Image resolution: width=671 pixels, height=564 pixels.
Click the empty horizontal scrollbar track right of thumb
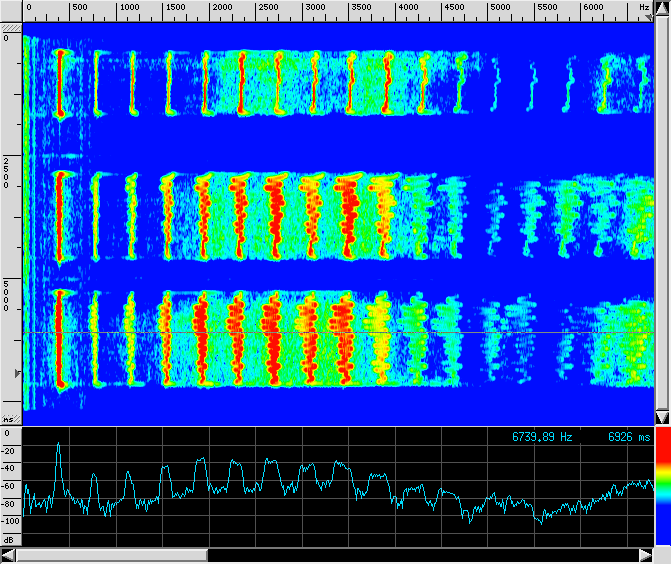click(420, 555)
